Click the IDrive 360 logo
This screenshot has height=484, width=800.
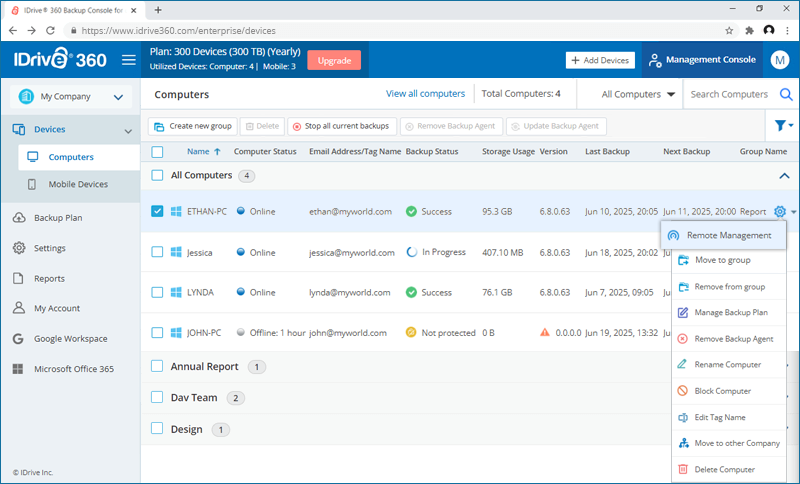point(60,59)
